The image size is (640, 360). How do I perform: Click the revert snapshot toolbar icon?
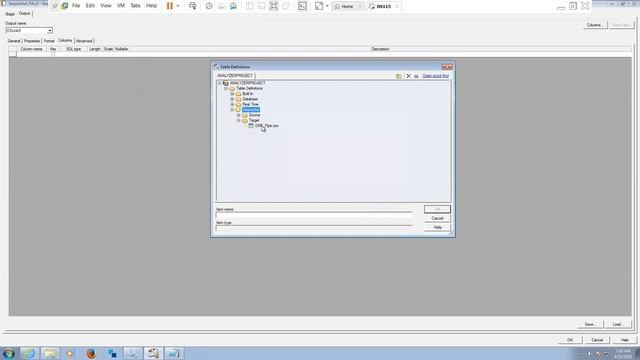click(221, 6)
